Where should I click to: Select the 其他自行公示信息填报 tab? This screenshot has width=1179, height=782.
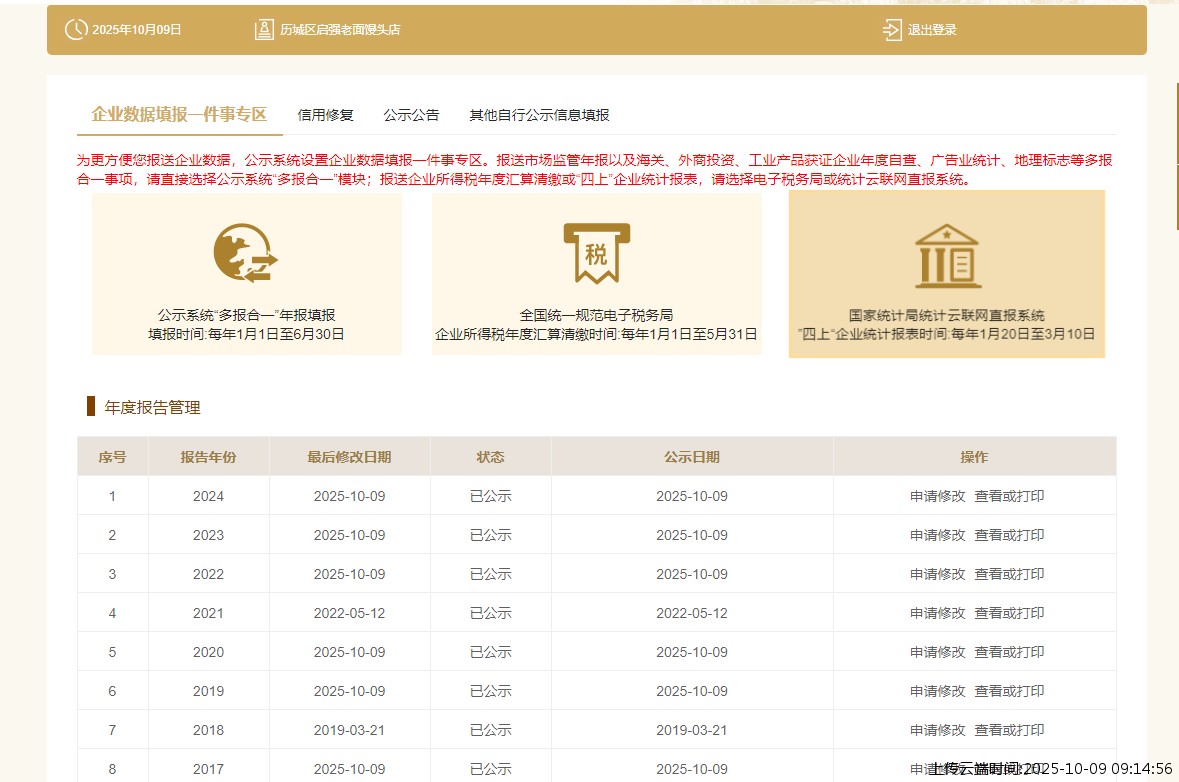pos(539,115)
